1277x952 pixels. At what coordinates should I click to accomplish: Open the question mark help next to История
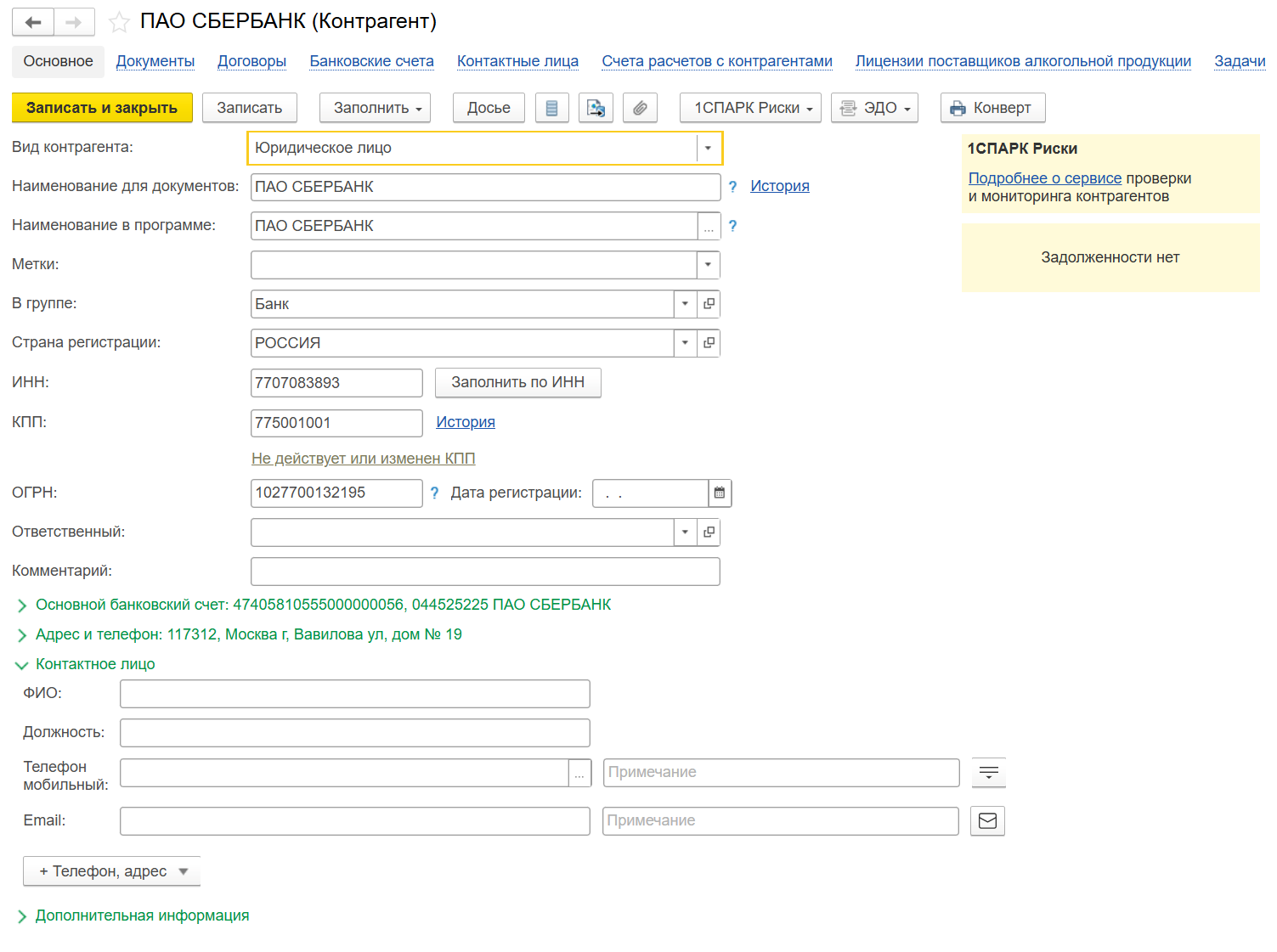click(732, 187)
